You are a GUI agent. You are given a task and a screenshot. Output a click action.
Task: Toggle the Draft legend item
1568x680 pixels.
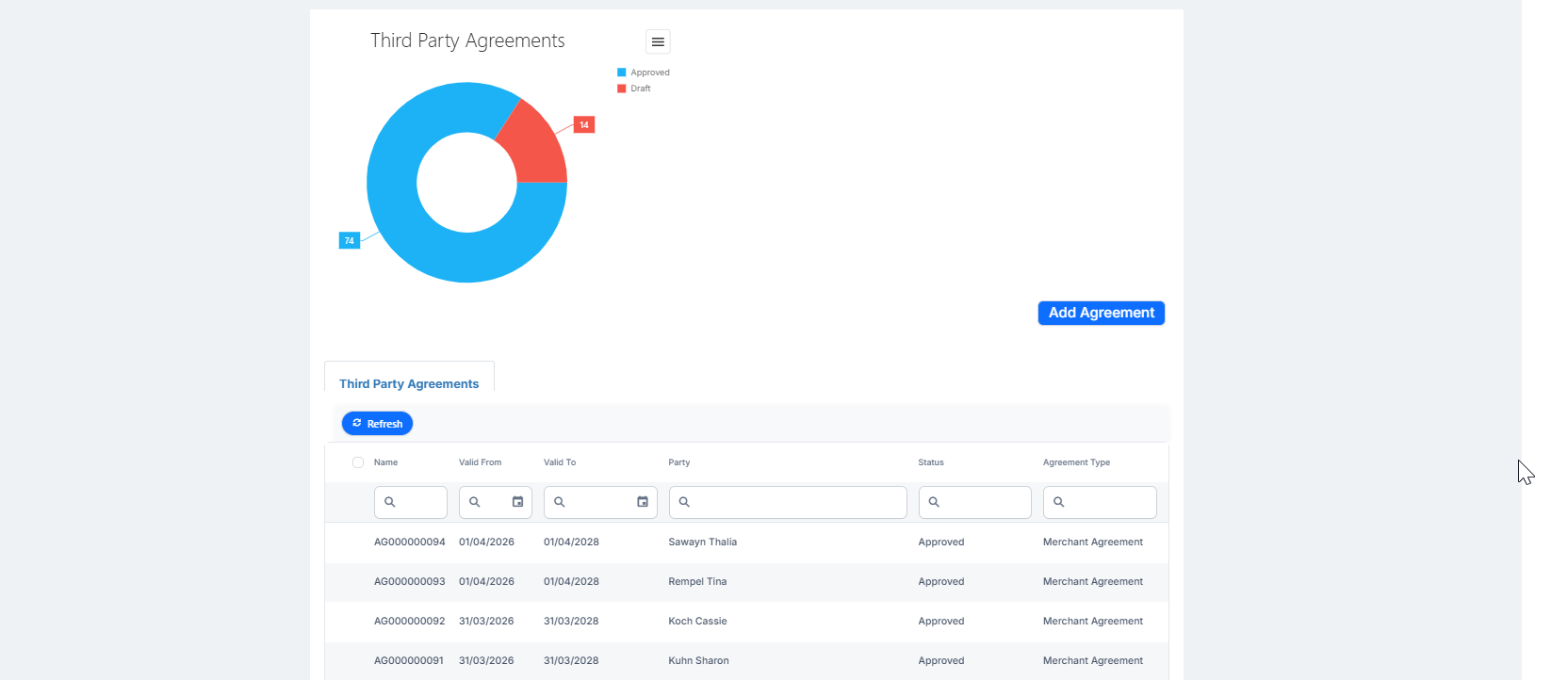click(x=634, y=89)
